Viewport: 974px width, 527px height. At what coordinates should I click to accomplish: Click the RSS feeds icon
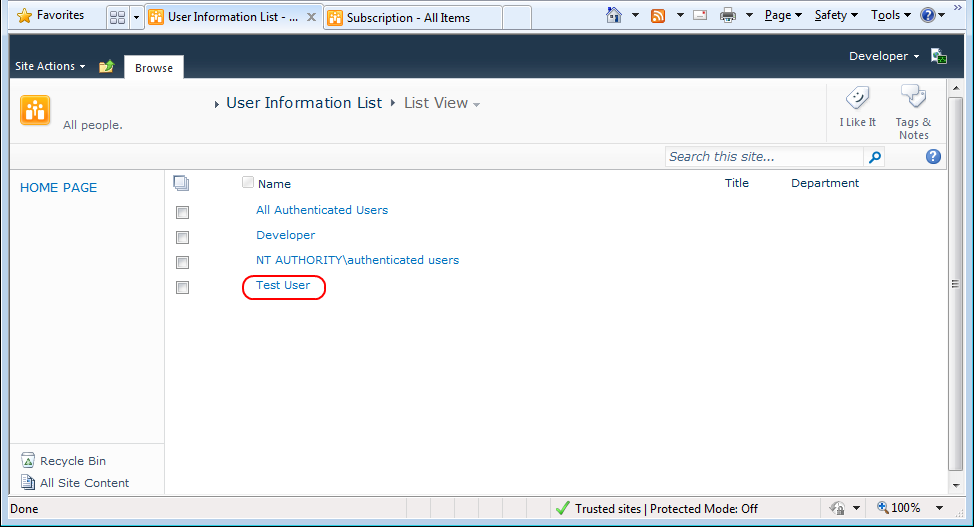pos(658,16)
